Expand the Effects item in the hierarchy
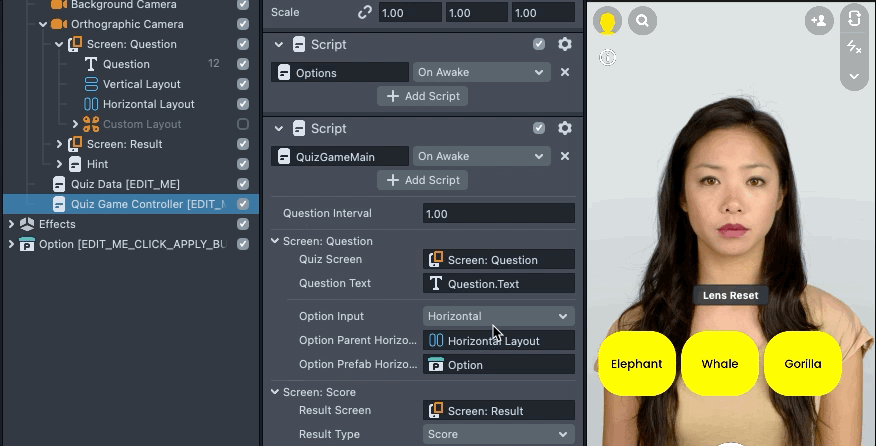 (x=11, y=224)
